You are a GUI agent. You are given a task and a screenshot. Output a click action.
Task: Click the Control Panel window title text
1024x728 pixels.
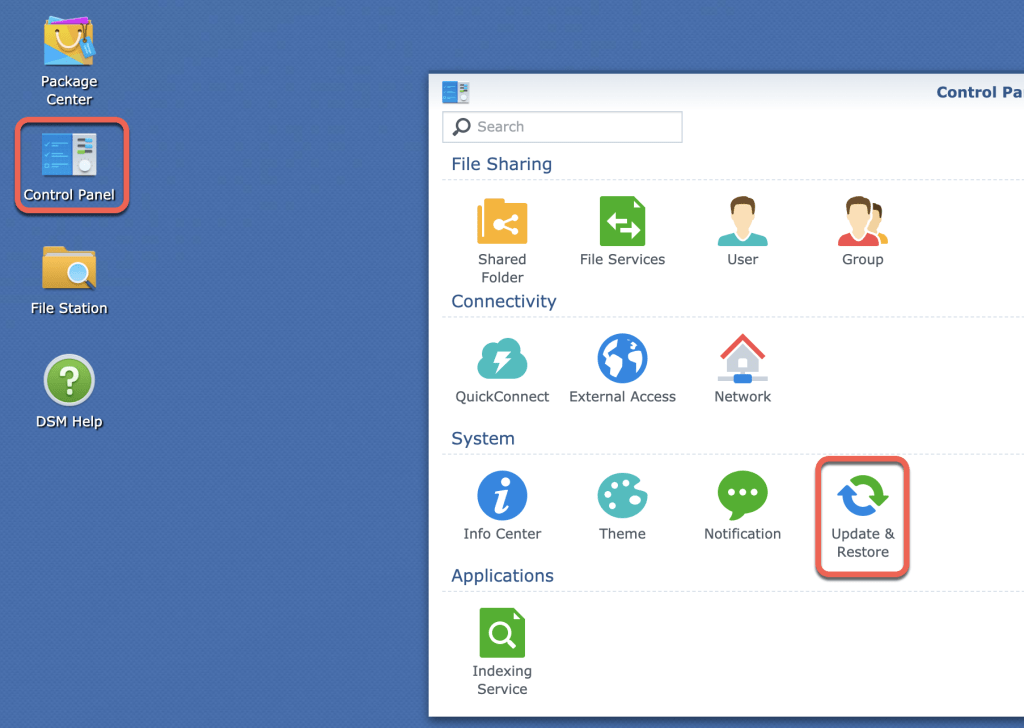pos(980,92)
